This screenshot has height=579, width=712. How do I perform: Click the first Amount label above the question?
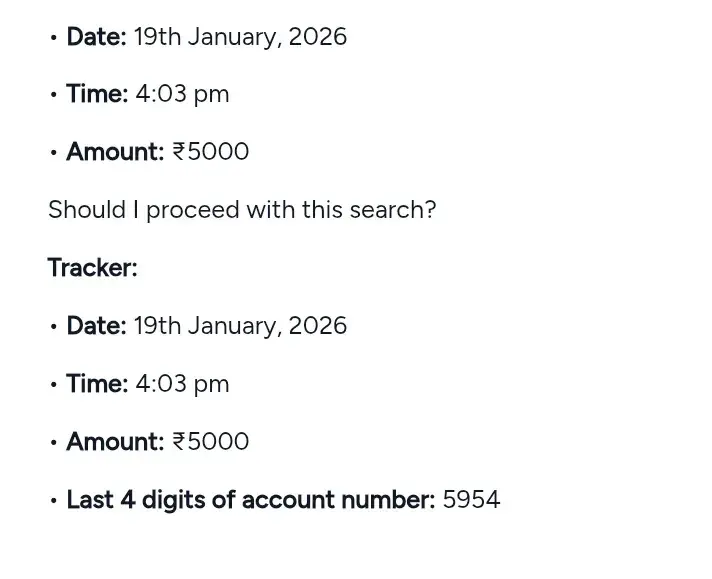114,152
